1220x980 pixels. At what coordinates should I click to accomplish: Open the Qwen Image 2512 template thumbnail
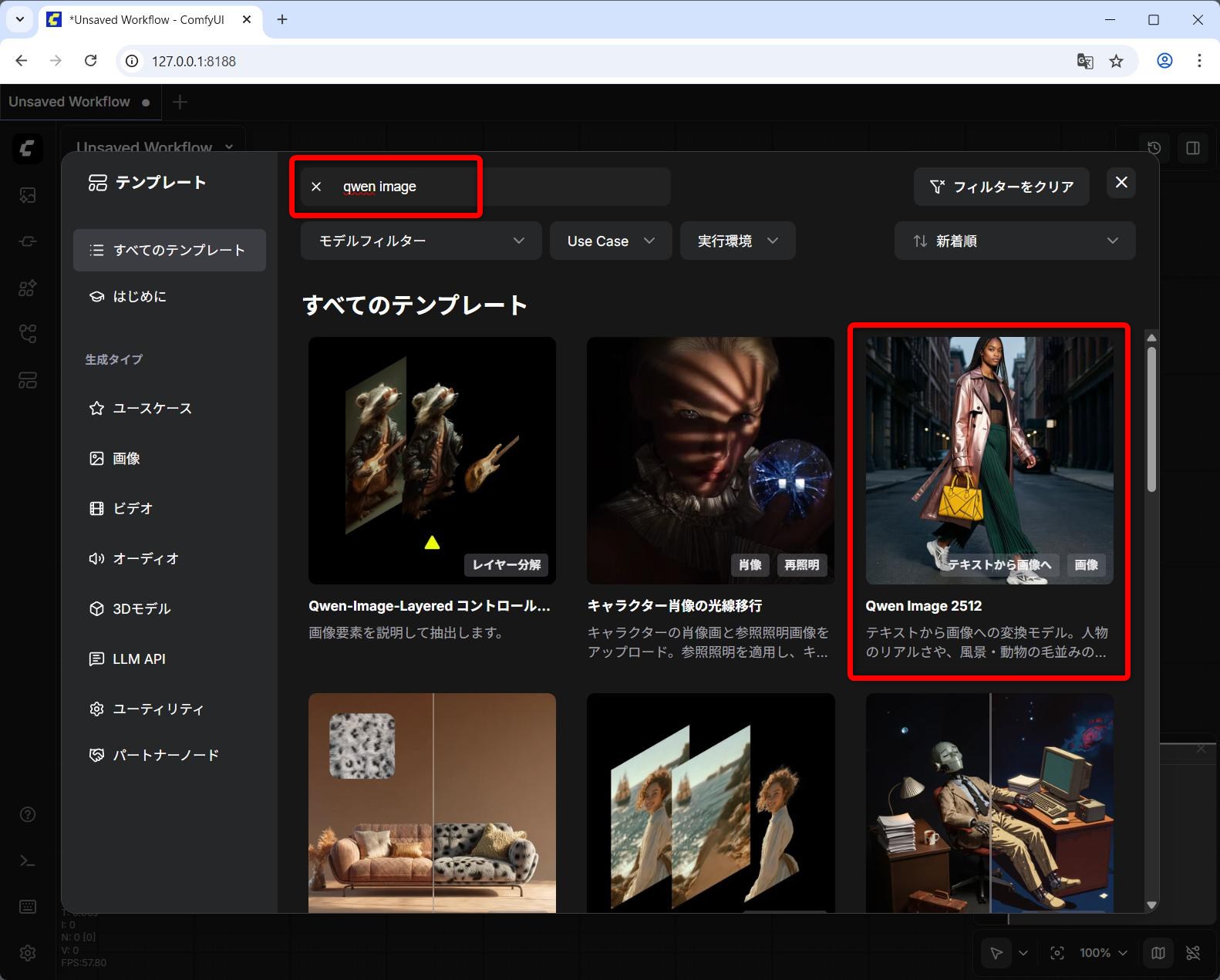coord(989,460)
